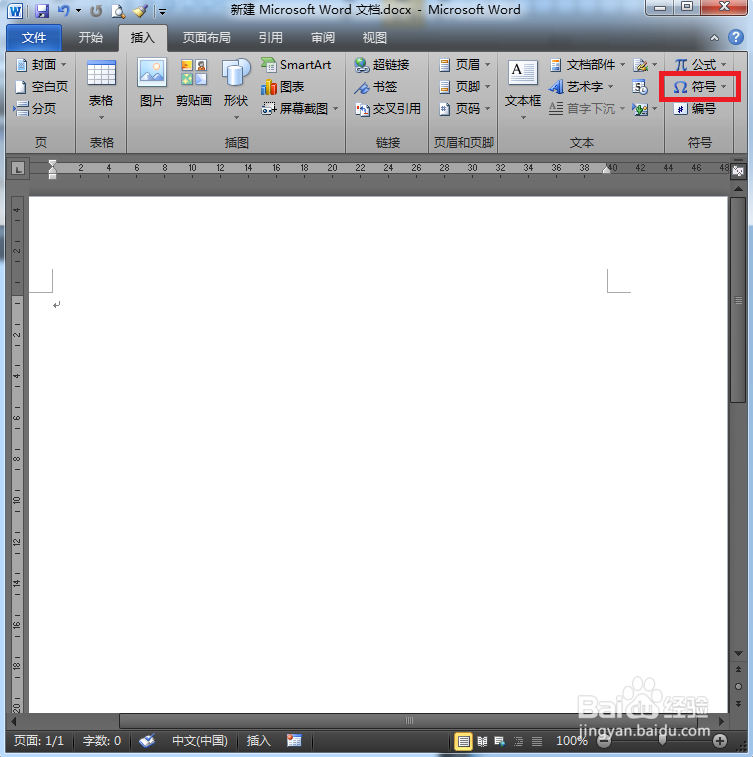
Task: Open the 文件 menu
Action: coord(34,38)
